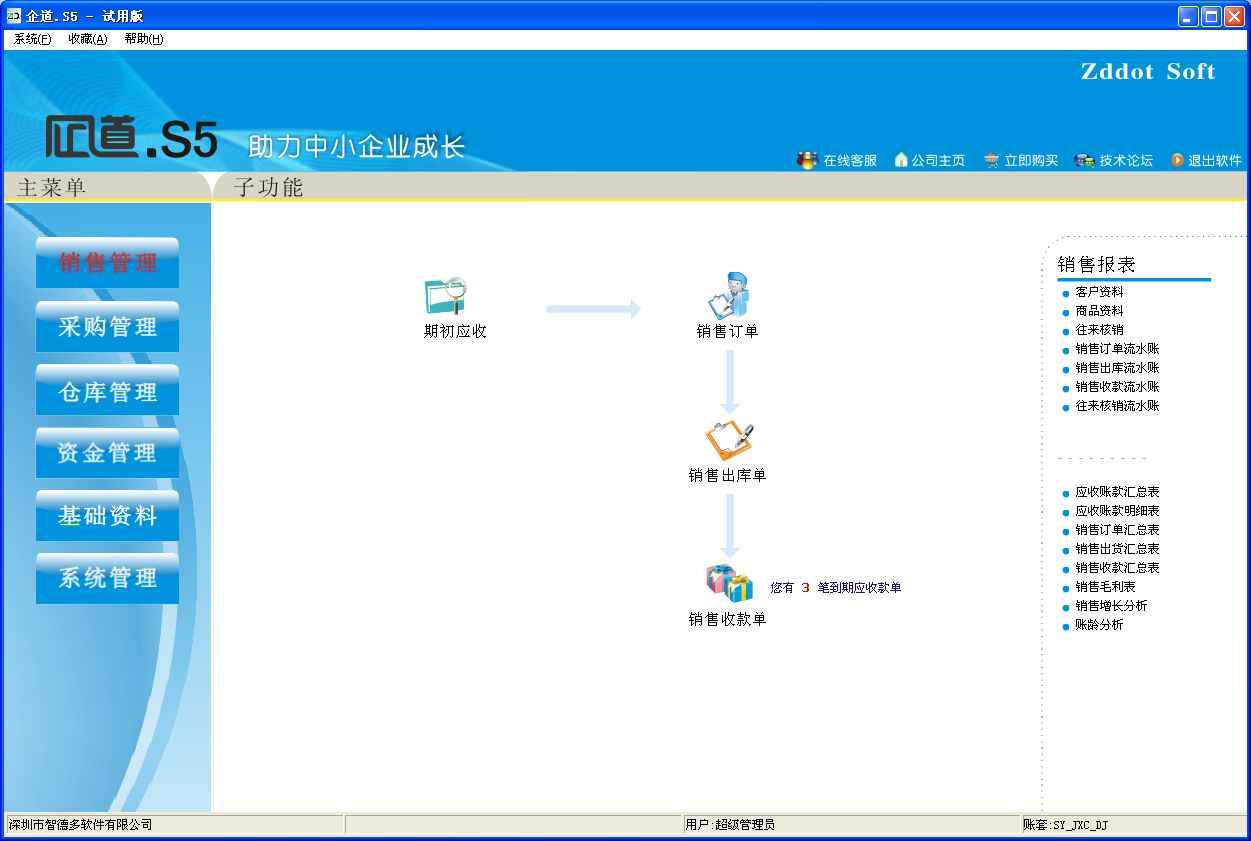The height and width of the screenshot is (841, 1251).
Task: Open the 销售出库单 clipboard icon
Action: tap(729, 441)
